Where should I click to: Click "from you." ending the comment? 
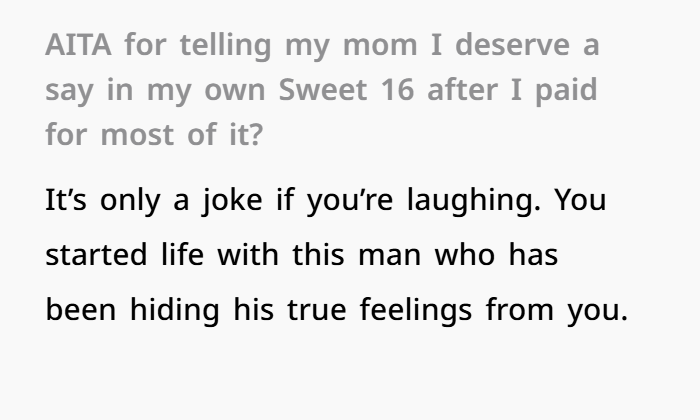point(557,310)
